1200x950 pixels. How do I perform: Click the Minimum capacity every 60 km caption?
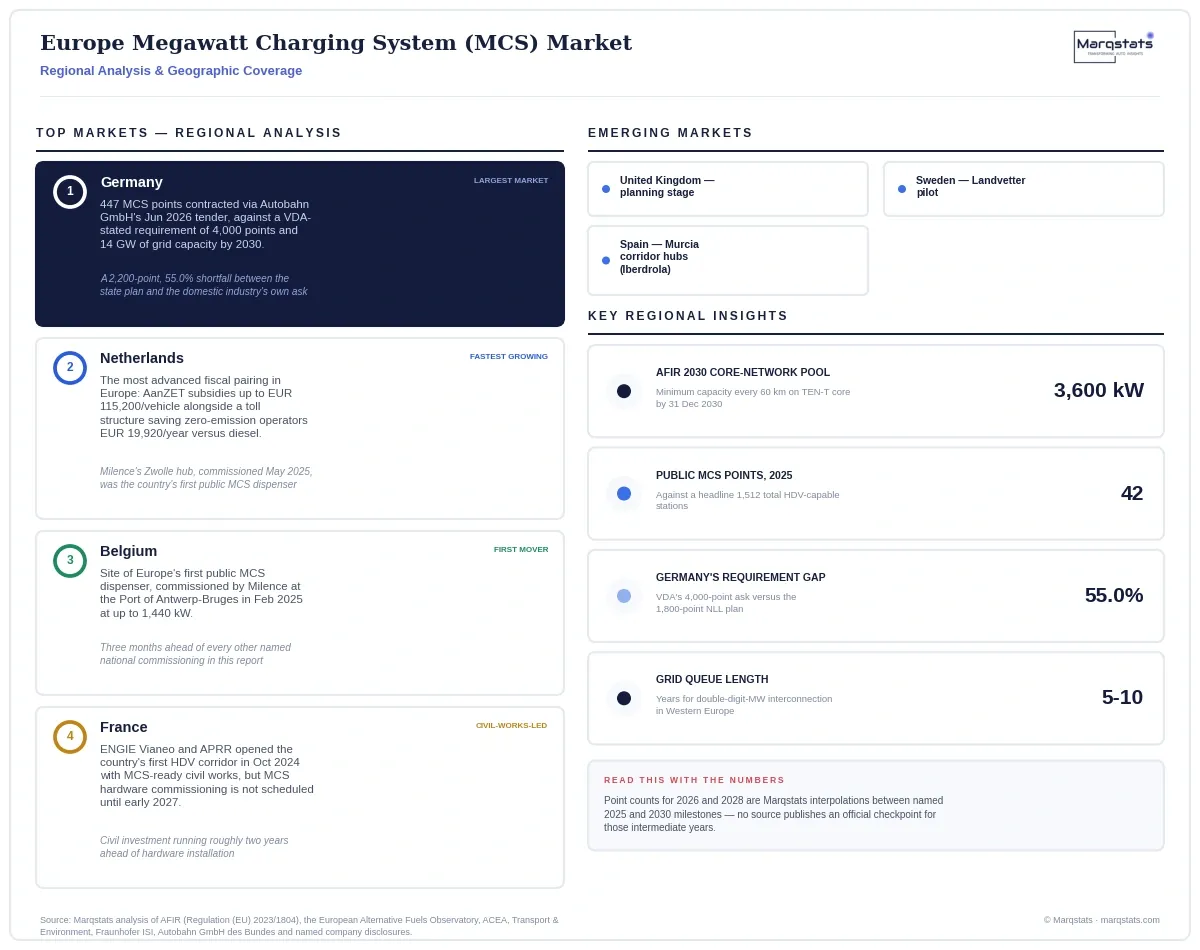(753, 398)
